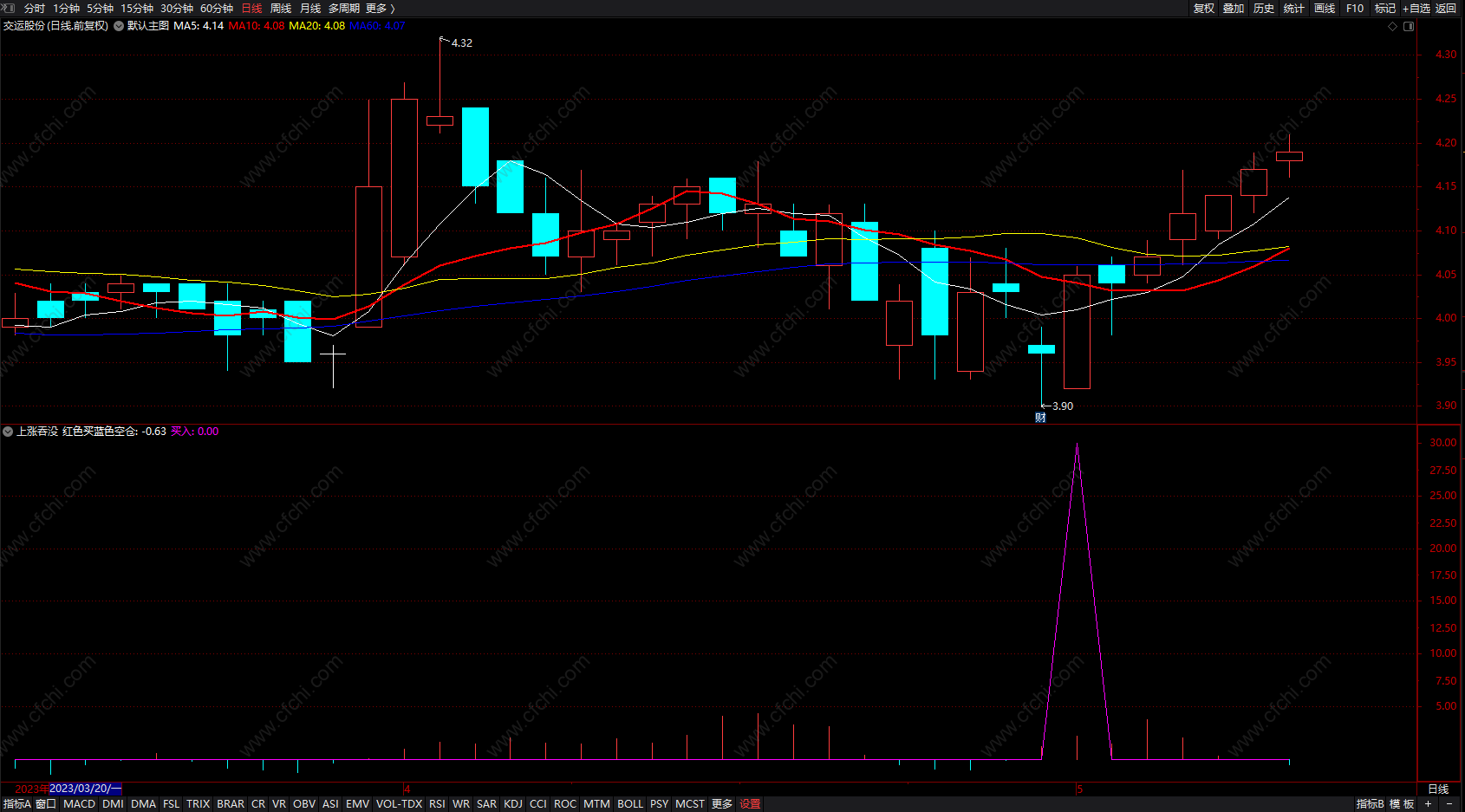
Task: Open the 更多 period options at top
Action: [x=380, y=8]
